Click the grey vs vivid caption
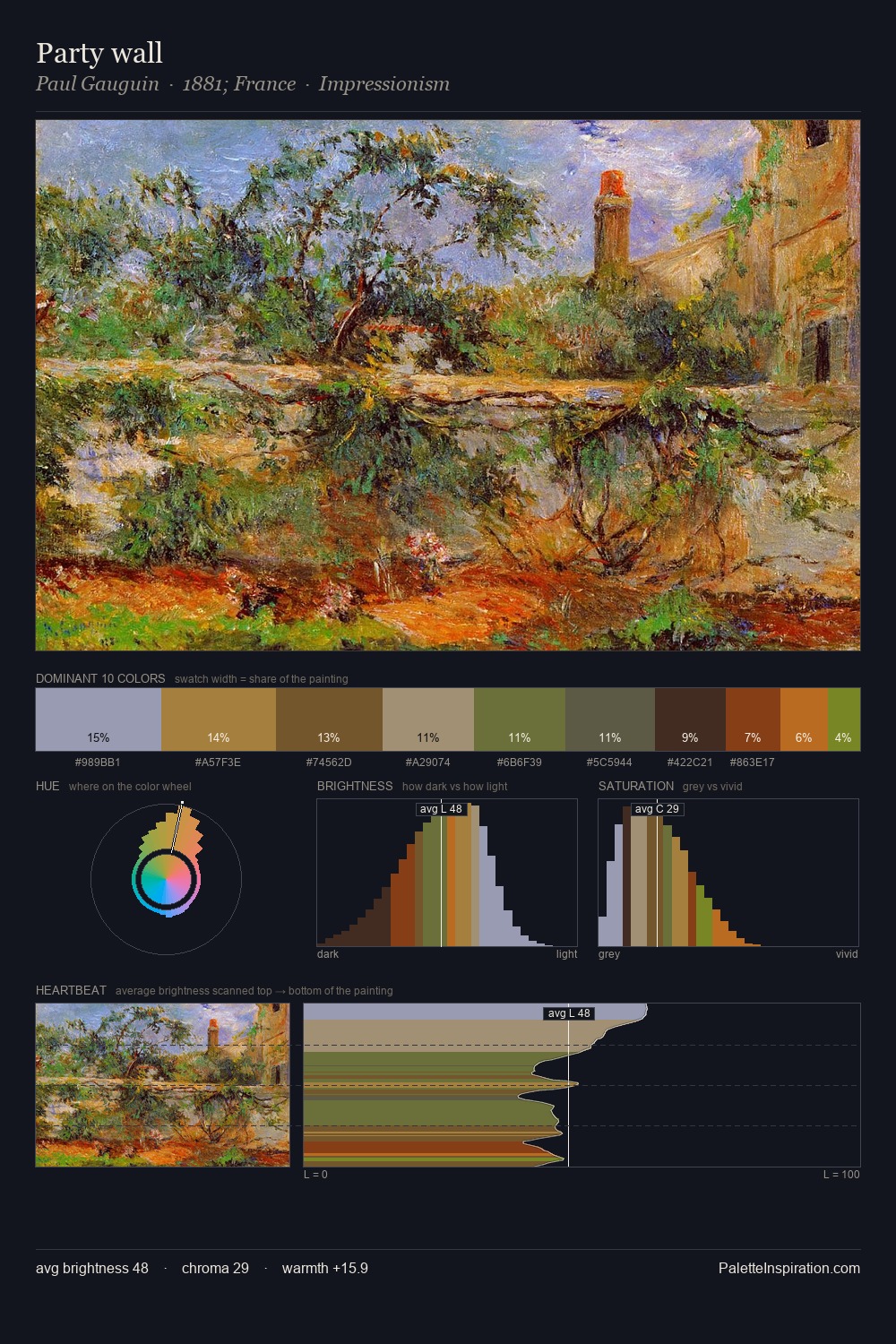Viewport: 896px width, 1344px height. [x=712, y=787]
